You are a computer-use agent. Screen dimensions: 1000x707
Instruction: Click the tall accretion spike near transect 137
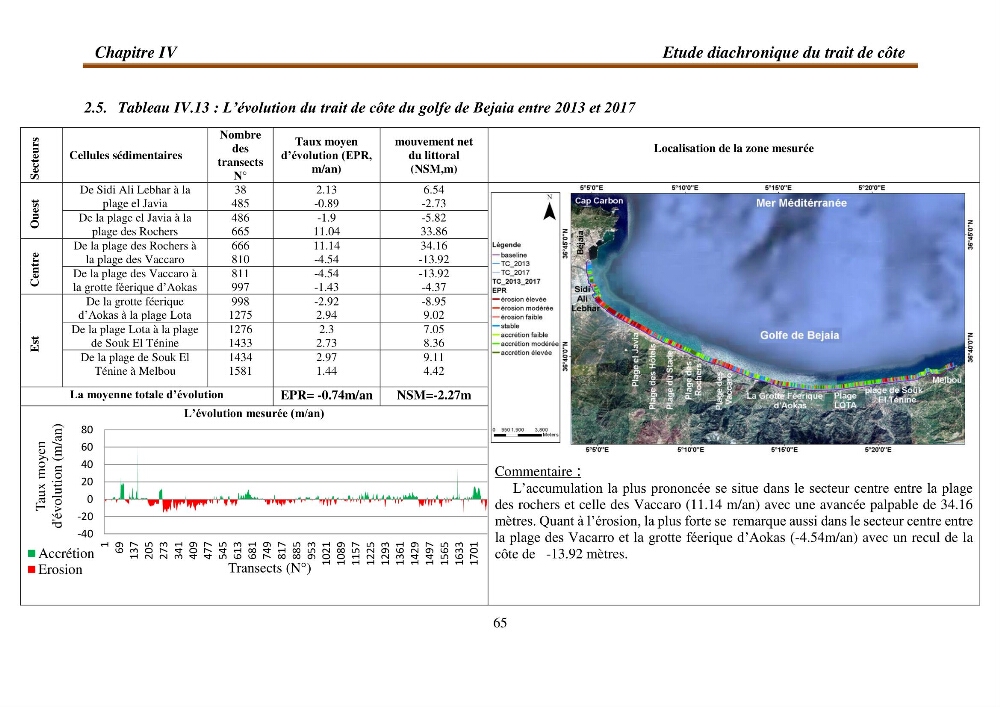coord(137,474)
